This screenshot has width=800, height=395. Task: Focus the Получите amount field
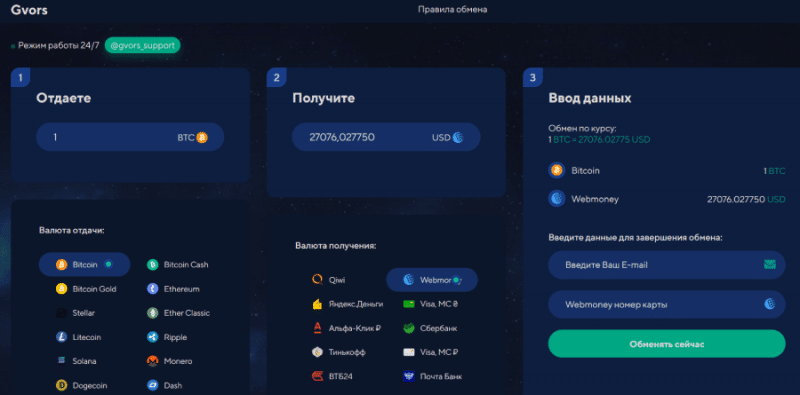[386, 137]
